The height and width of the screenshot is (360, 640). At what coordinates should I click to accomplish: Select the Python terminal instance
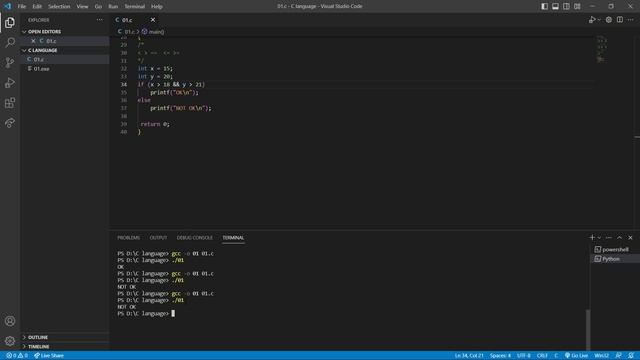(x=615, y=259)
